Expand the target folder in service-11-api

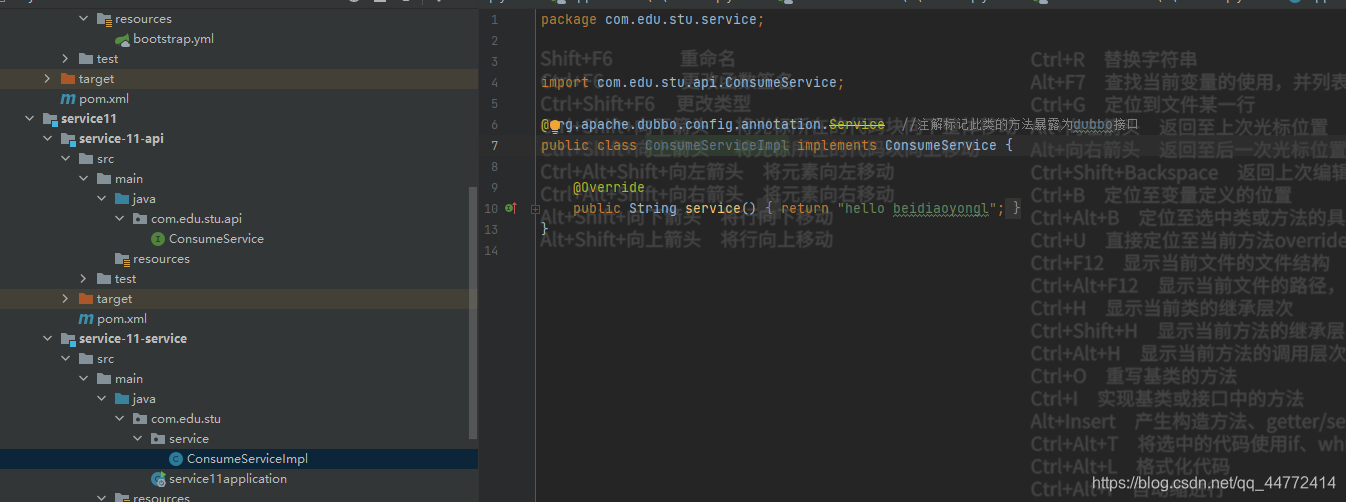point(66,299)
